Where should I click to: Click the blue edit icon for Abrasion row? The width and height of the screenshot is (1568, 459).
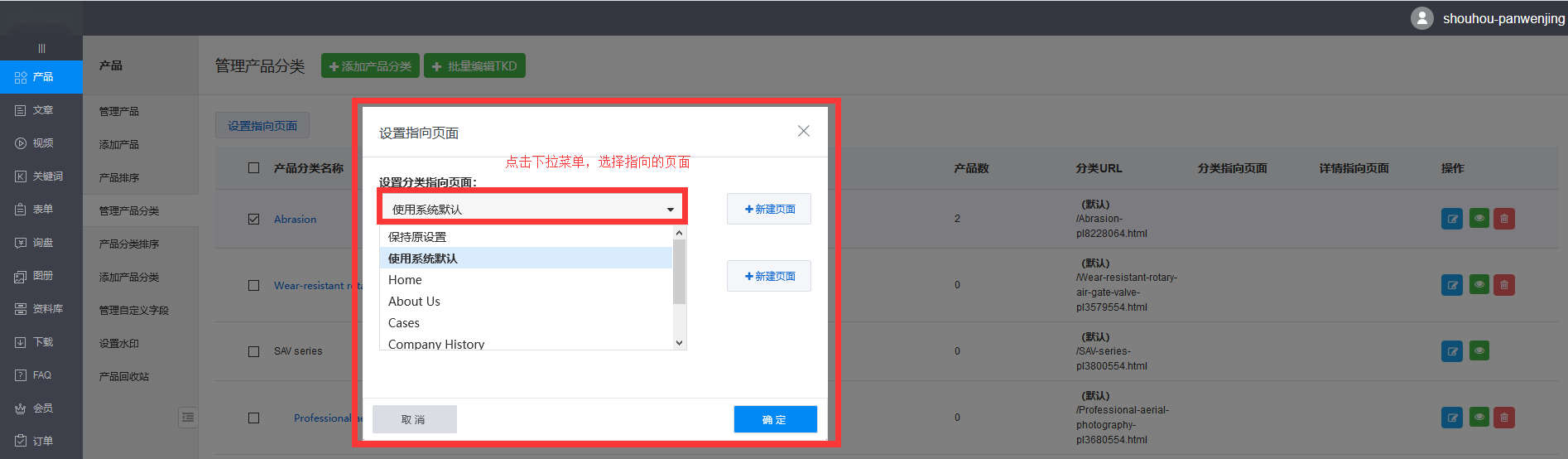click(1451, 219)
